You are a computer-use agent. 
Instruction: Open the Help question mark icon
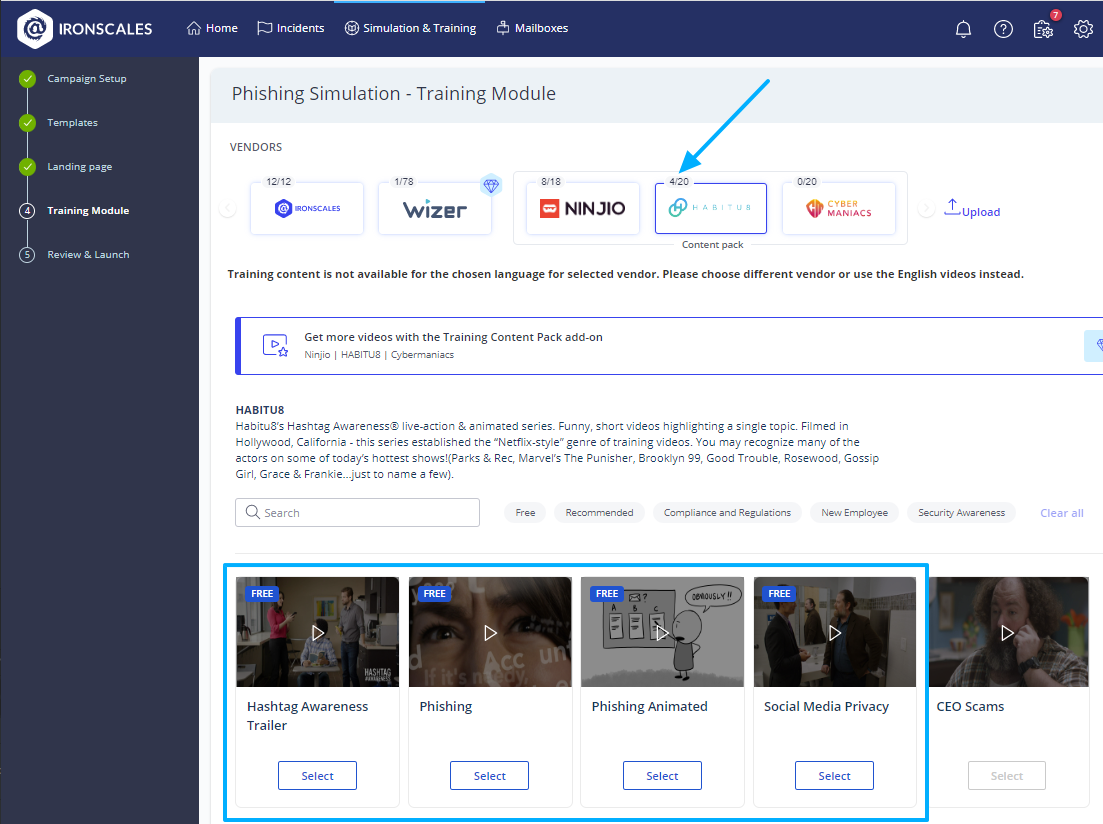[1003, 29]
